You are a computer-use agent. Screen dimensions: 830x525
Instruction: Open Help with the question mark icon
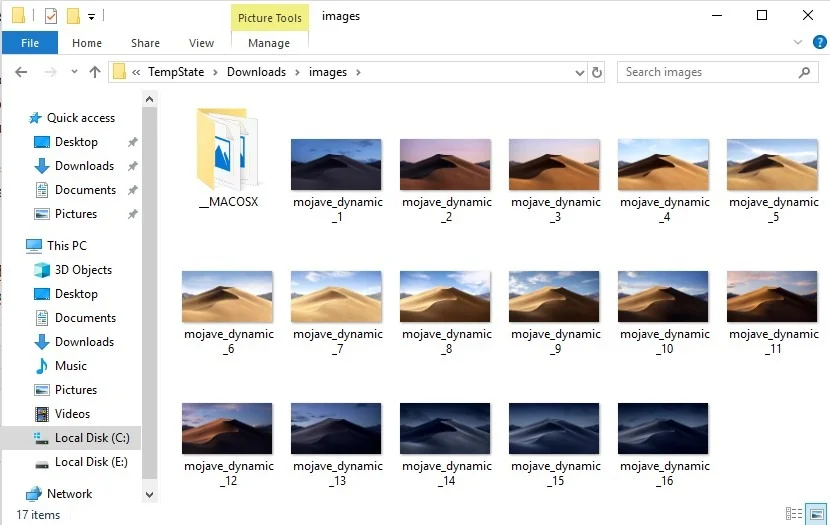pyautogui.click(x=819, y=42)
